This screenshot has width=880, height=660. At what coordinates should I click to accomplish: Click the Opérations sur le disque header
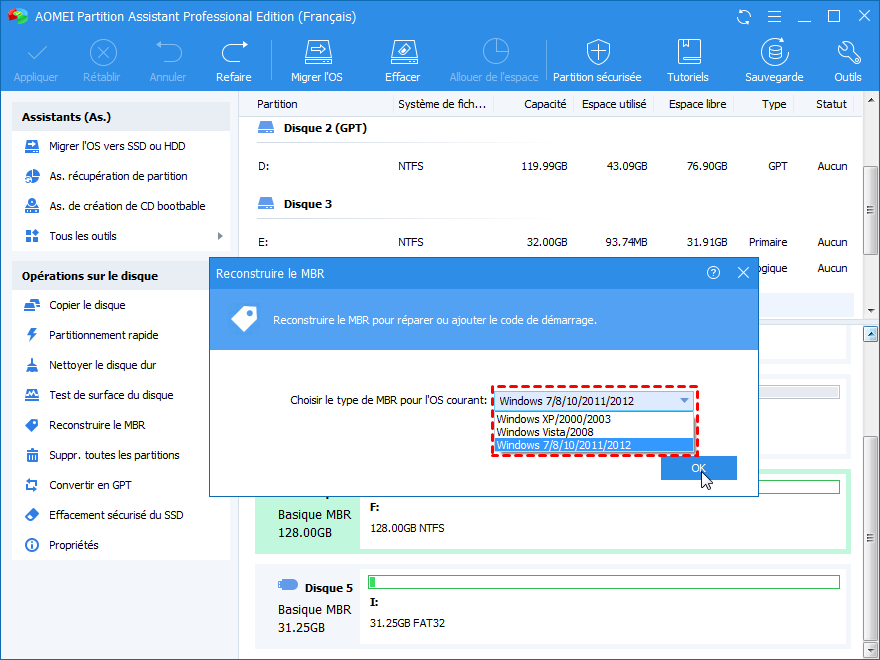coord(111,276)
